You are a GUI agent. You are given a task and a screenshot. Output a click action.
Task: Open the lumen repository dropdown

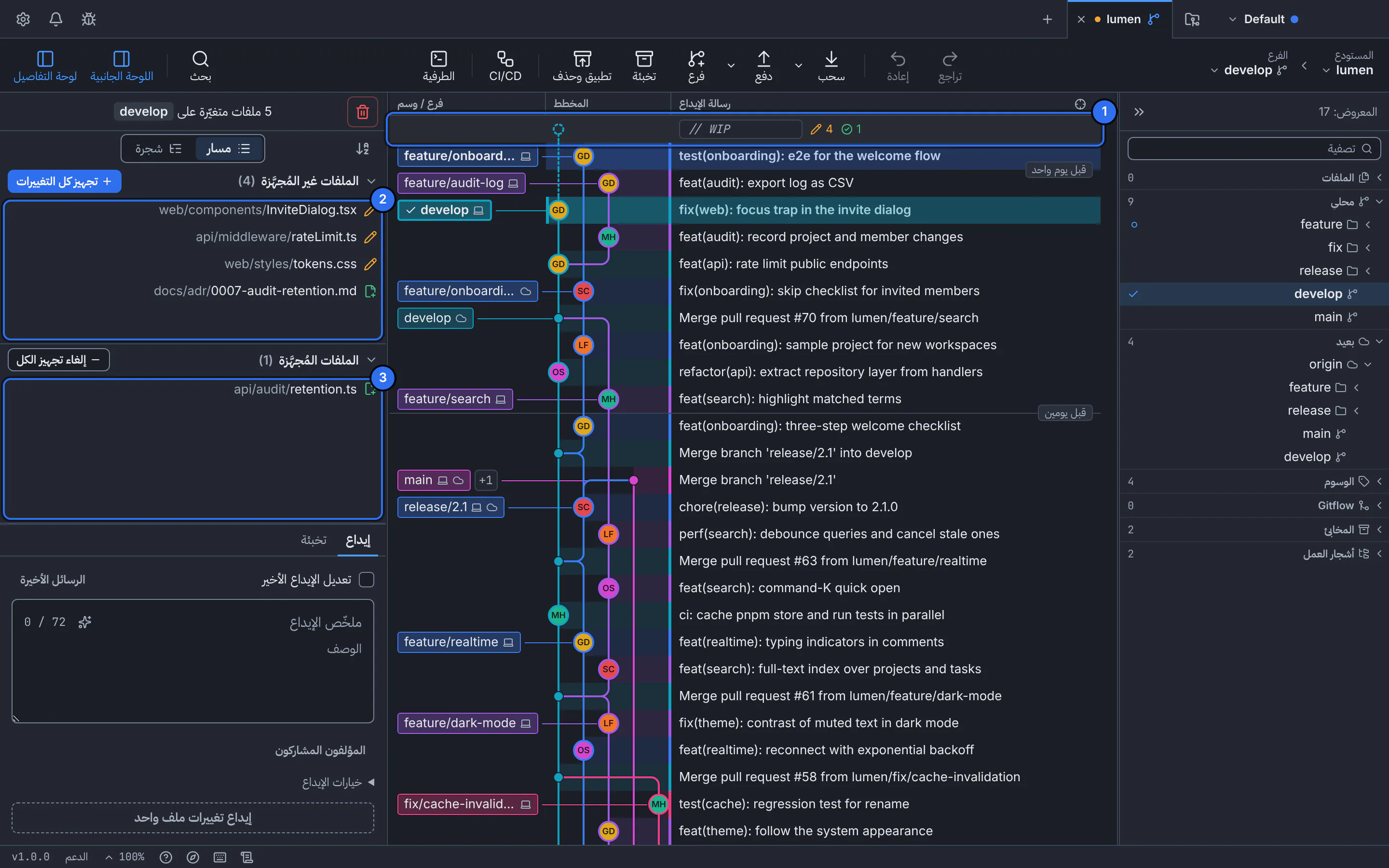(1348, 70)
